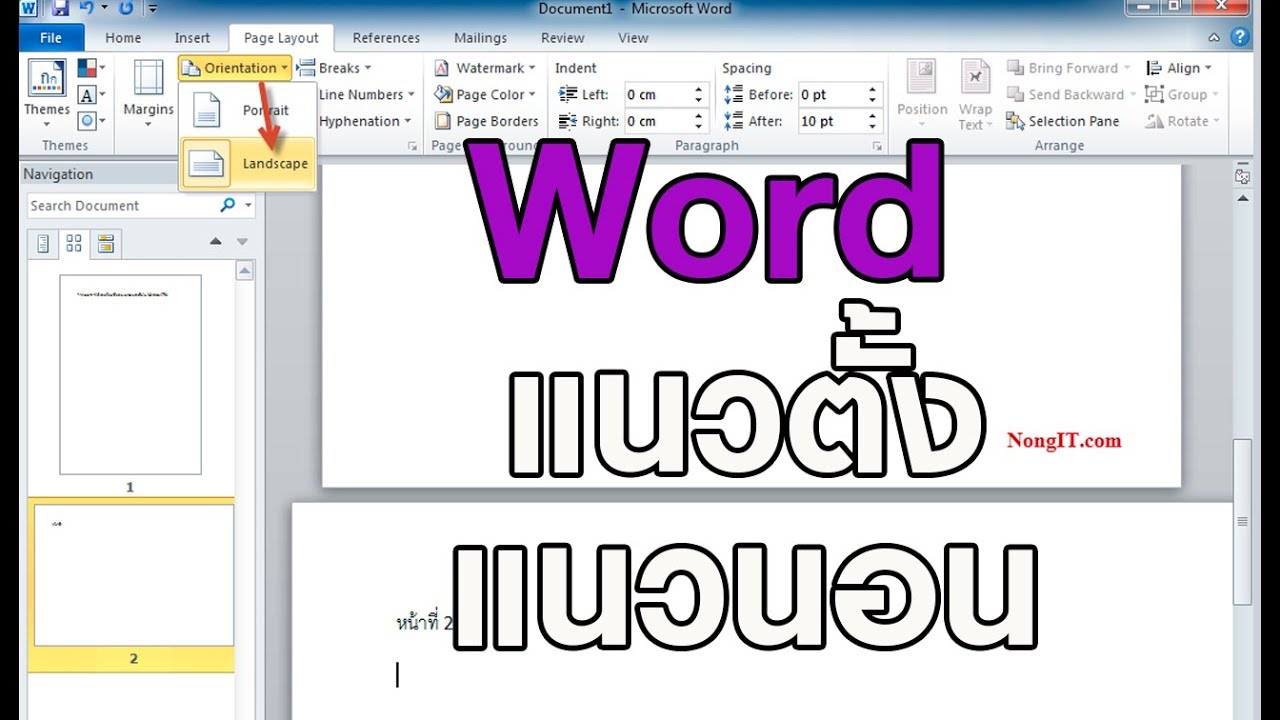Click the document vertical scrollbar thumb
This screenshot has width=1280, height=720.
[x=1243, y=521]
